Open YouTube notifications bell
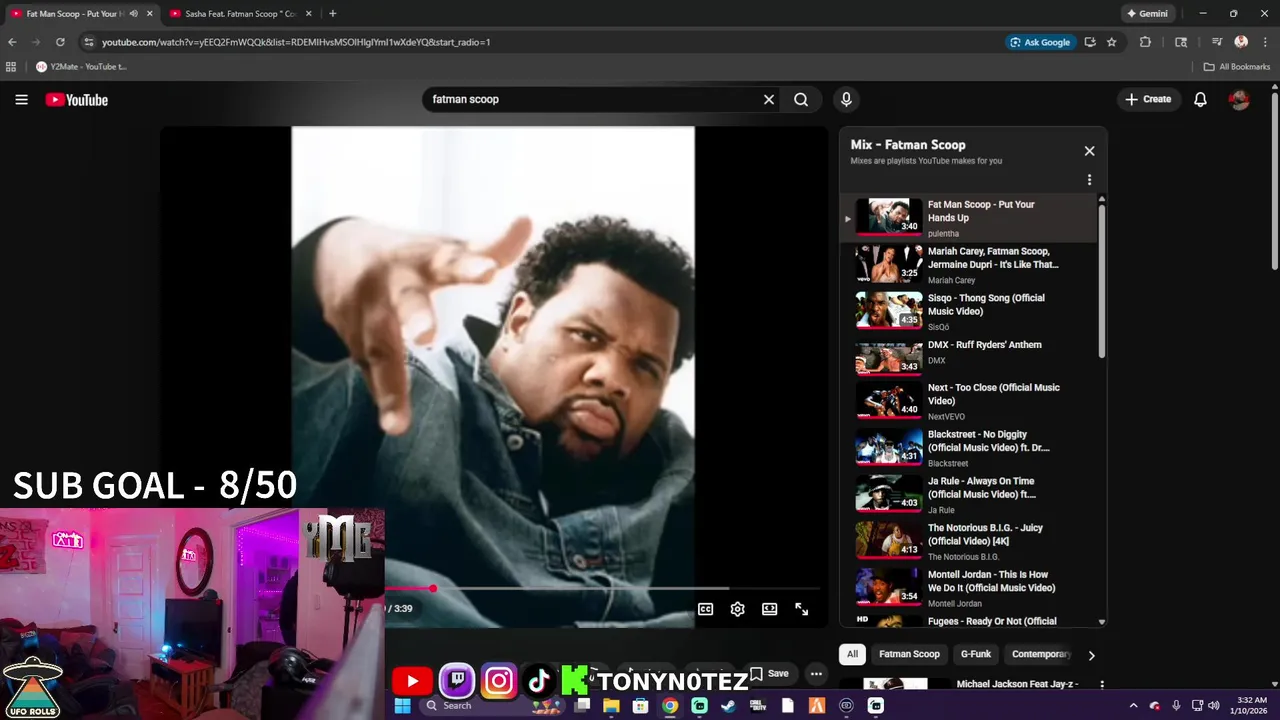The width and height of the screenshot is (1280, 720). click(1200, 99)
